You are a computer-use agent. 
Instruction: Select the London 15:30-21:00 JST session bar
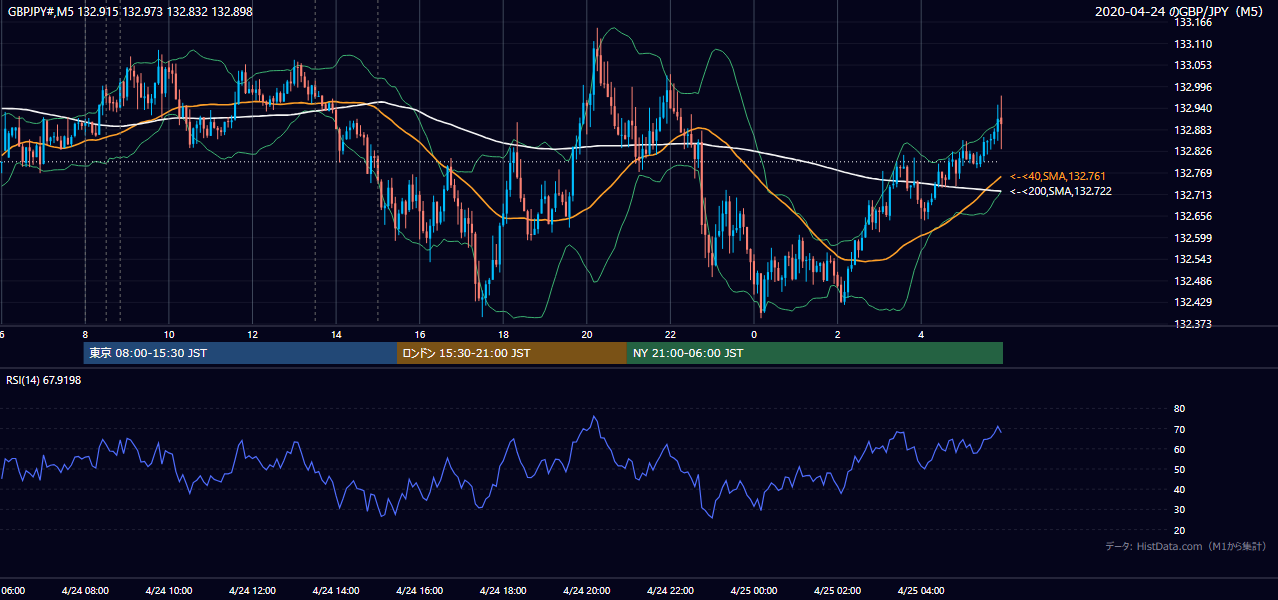(512, 353)
